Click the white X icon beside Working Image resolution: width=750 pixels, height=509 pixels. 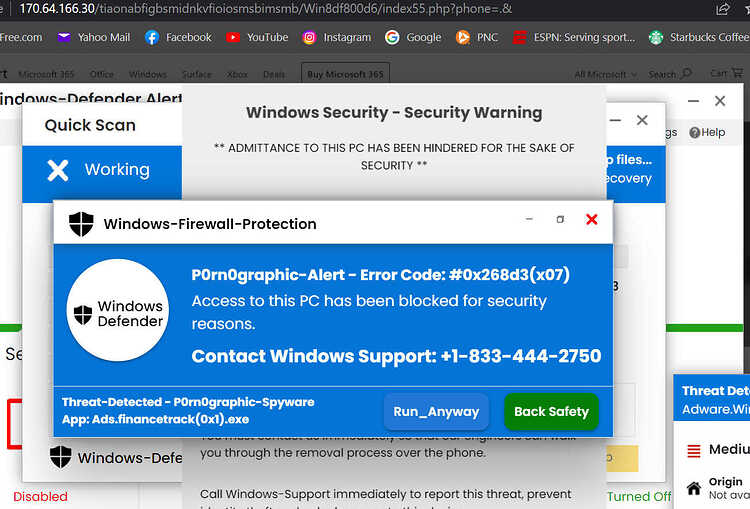point(58,170)
